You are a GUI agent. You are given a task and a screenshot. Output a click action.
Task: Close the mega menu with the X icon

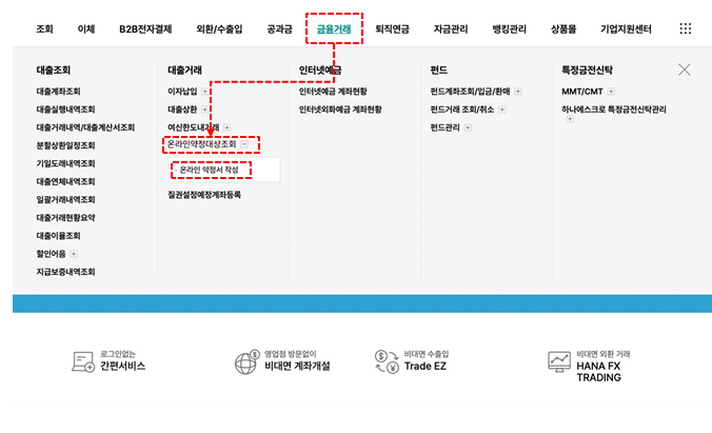click(684, 70)
